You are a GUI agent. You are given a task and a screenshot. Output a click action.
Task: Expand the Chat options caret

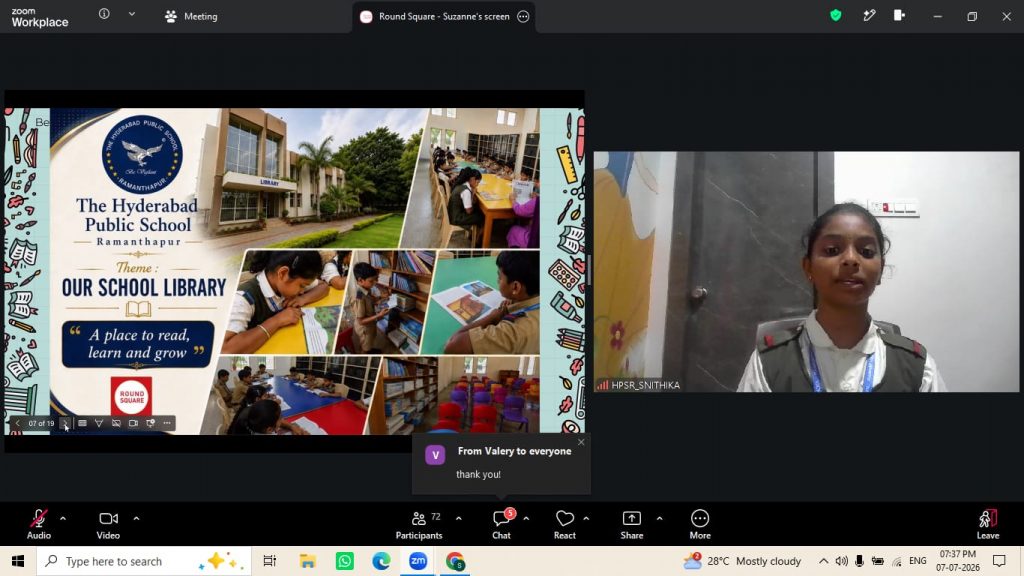(526, 519)
